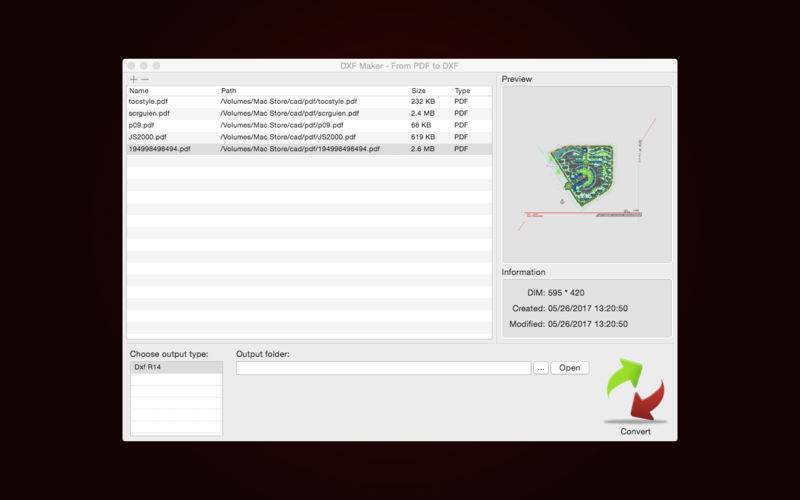Open the output folder with Open button

pos(570,368)
